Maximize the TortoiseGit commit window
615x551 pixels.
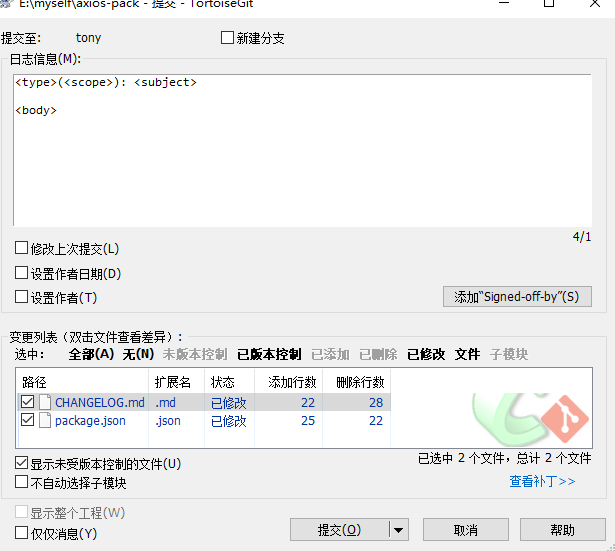pyautogui.click(x=549, y=3)
